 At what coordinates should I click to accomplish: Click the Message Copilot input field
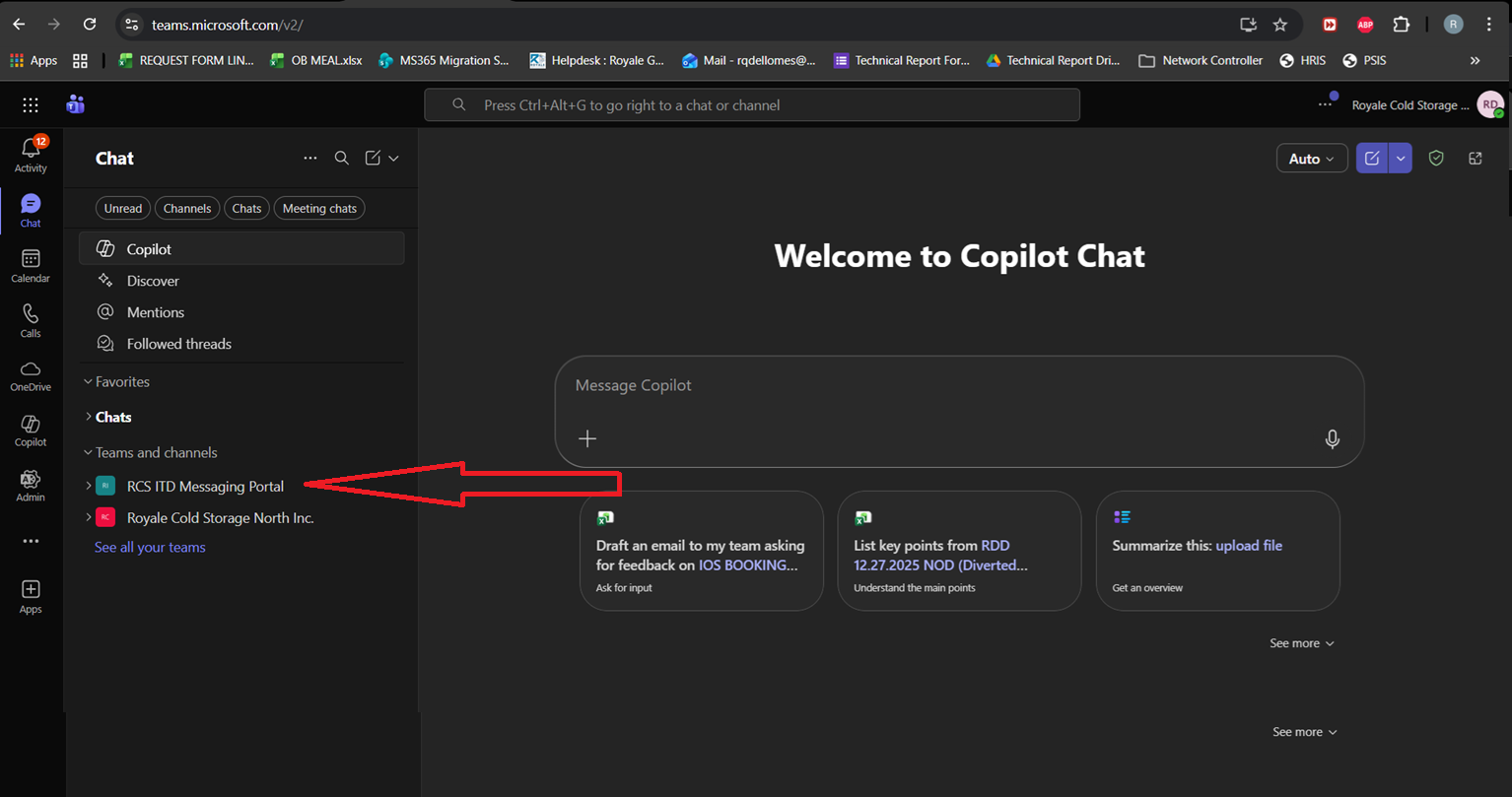(x=959, y=385)
